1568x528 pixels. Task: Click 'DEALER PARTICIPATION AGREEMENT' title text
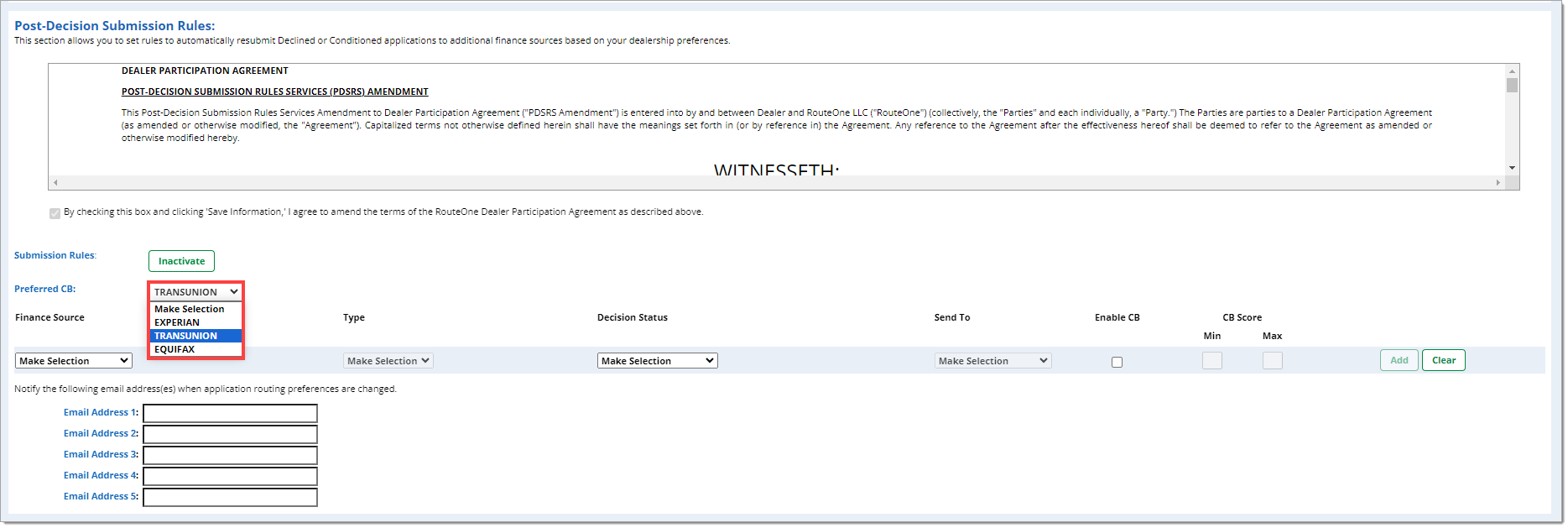pos(205,71)
